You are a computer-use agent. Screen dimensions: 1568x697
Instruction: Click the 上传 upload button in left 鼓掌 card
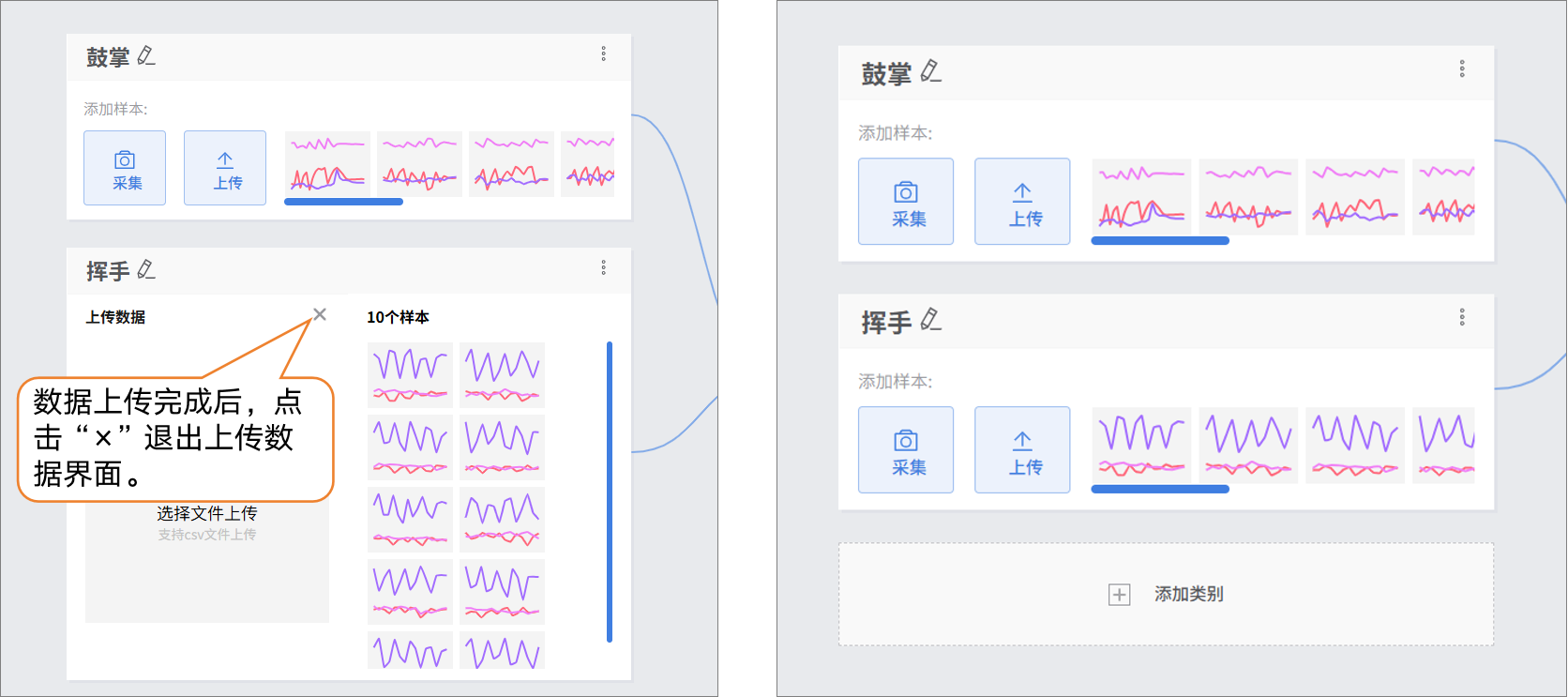pos(225,168)
